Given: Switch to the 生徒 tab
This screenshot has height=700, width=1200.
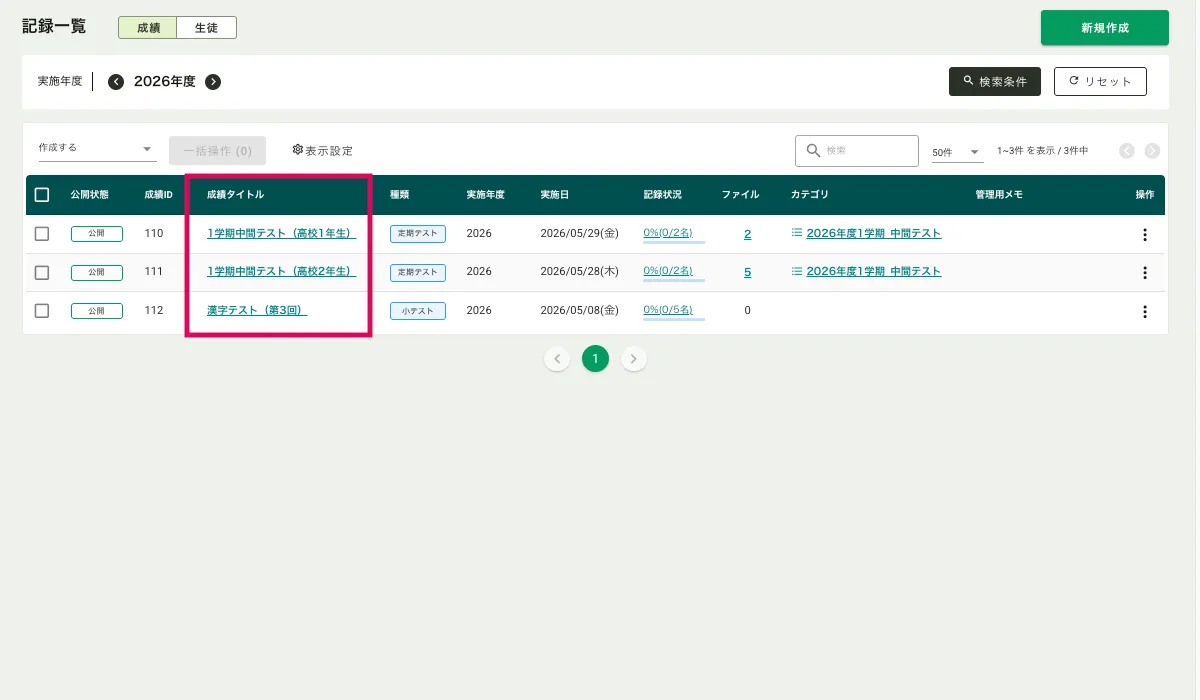Looking at the screenshot, I should [x=206, y=28].
